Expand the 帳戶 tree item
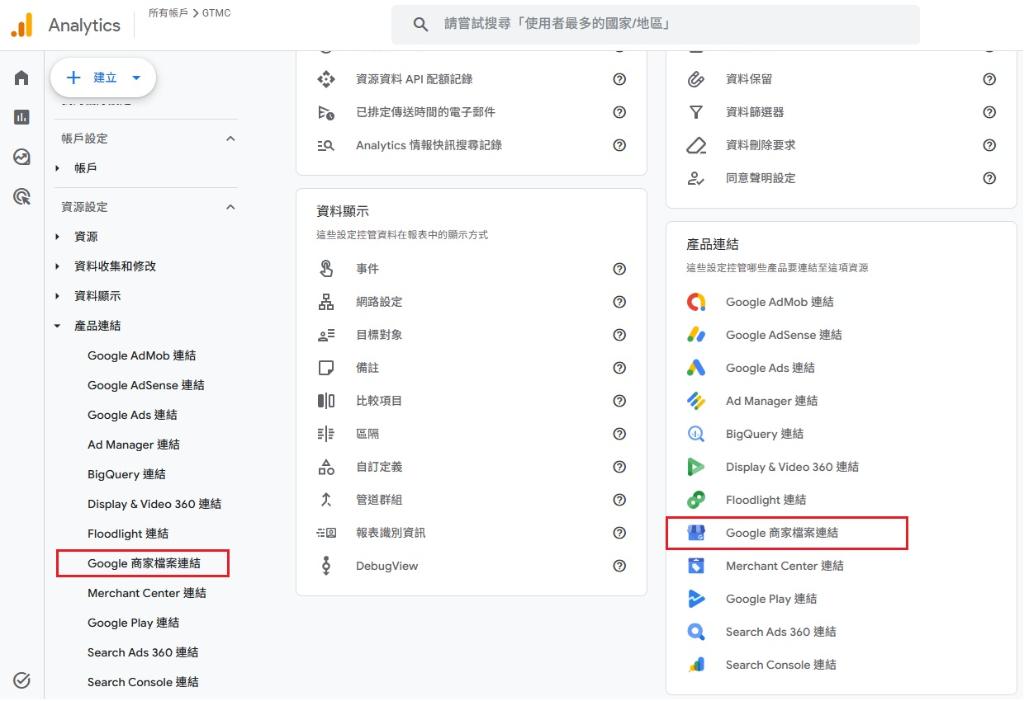Image resolution: width=1024 pixels, height=701 pixels. [x=57, y=169]
